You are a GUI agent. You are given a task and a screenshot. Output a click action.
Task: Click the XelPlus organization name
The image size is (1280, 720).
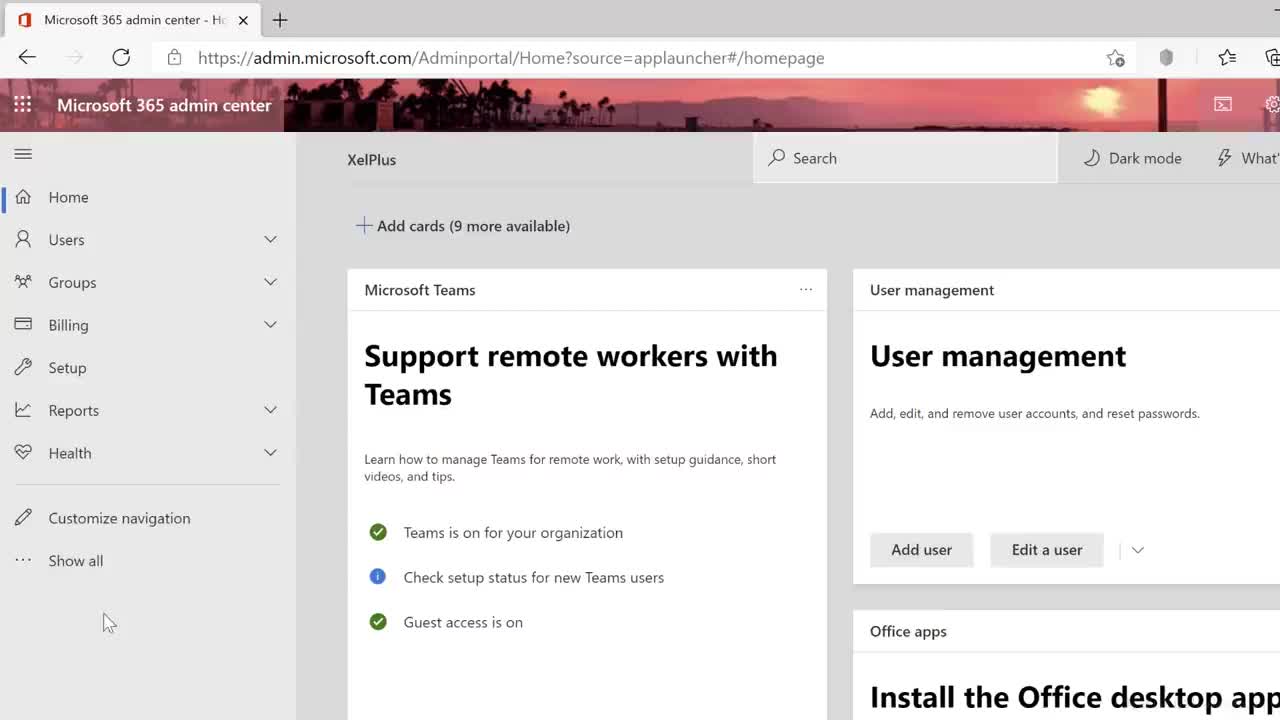pos(372,160)
